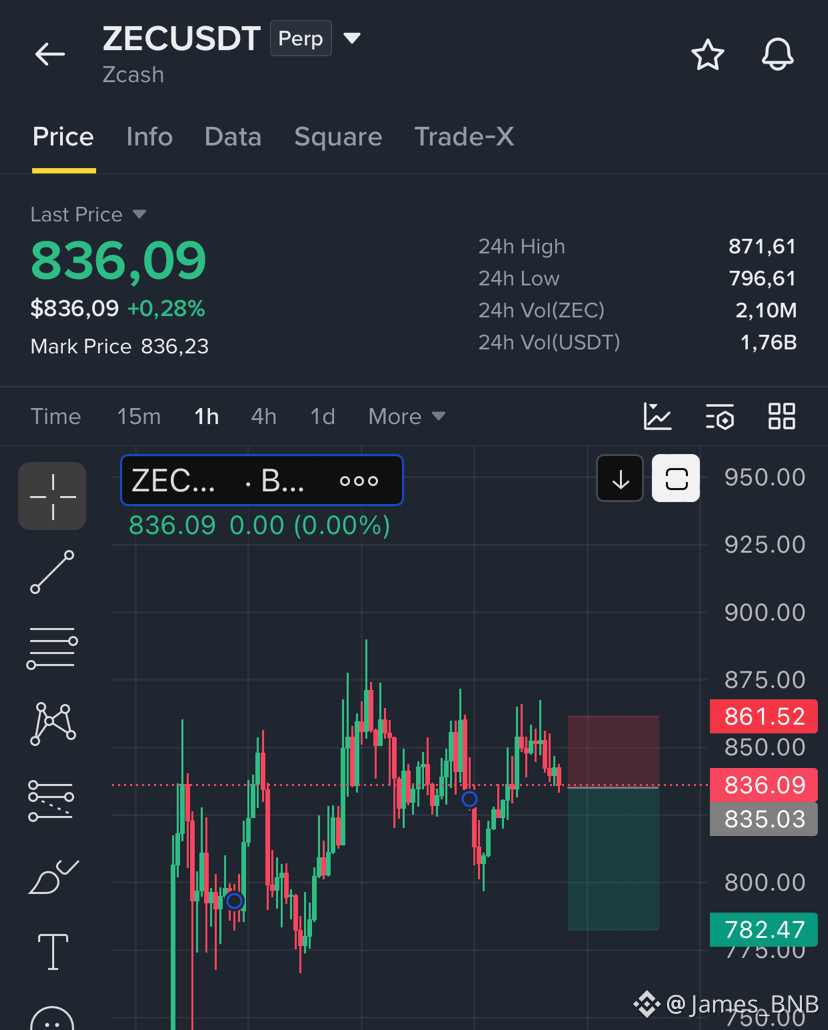Select the Text annotation tool
The height and width of the screenshot is (1030, 828).
(x=53, y=952)
